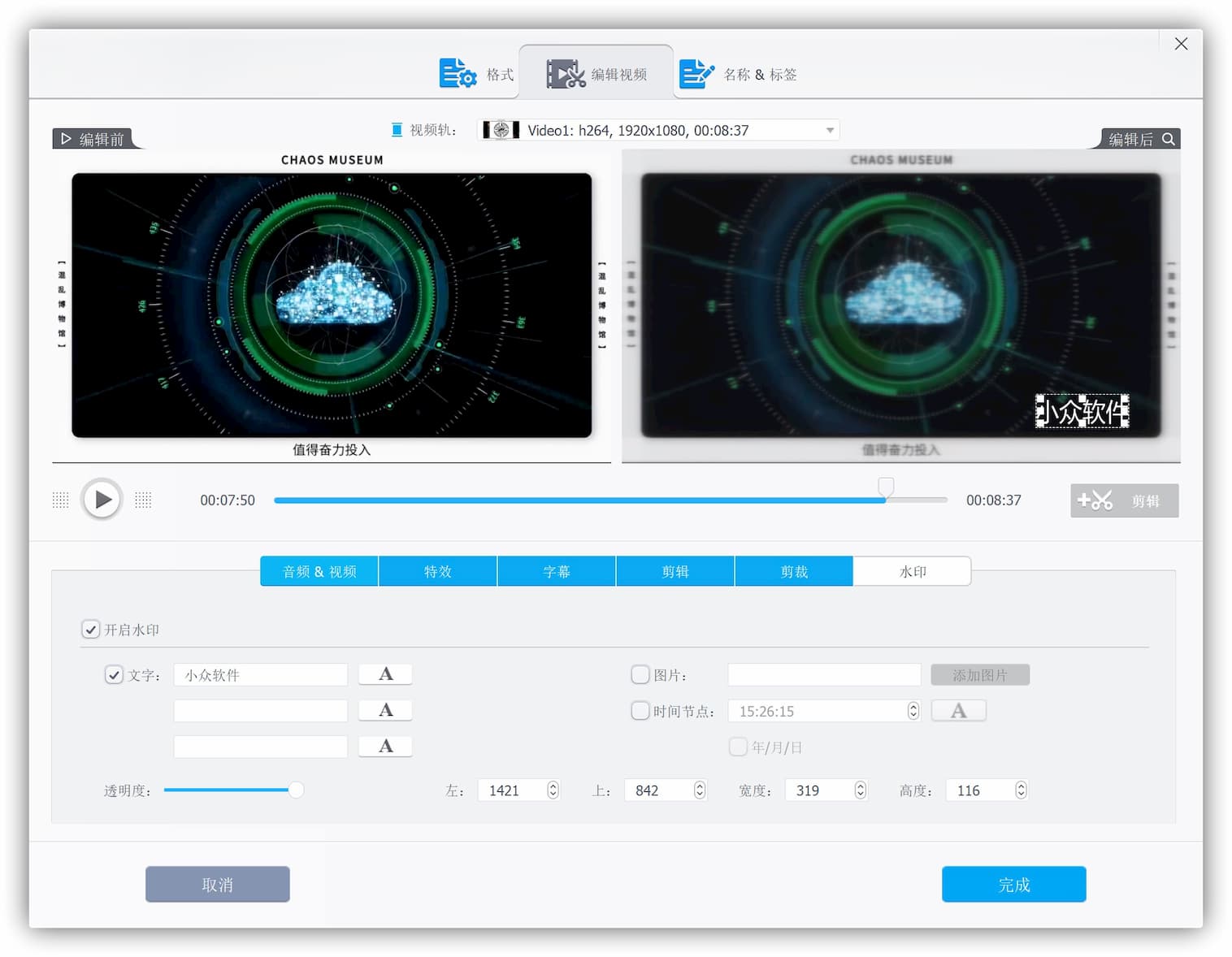Open font settings for second text line
Screen dimensions: 1232x957
[385, 710]
